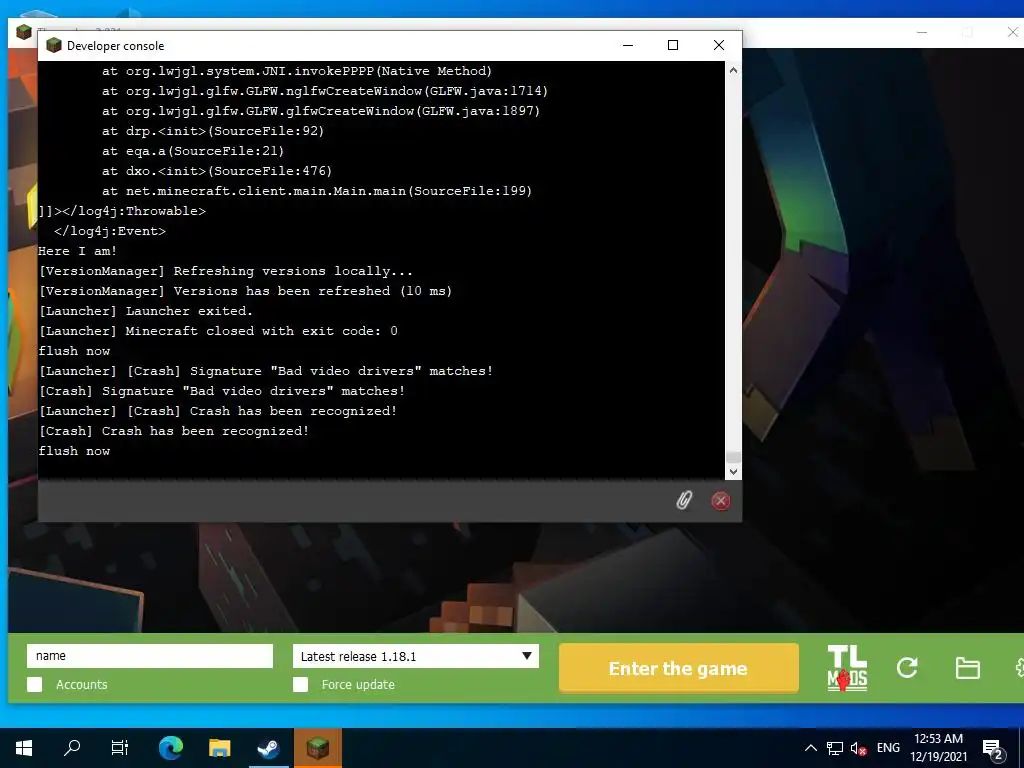
Task: Open network status tray icon
Action: coord(835,748)
